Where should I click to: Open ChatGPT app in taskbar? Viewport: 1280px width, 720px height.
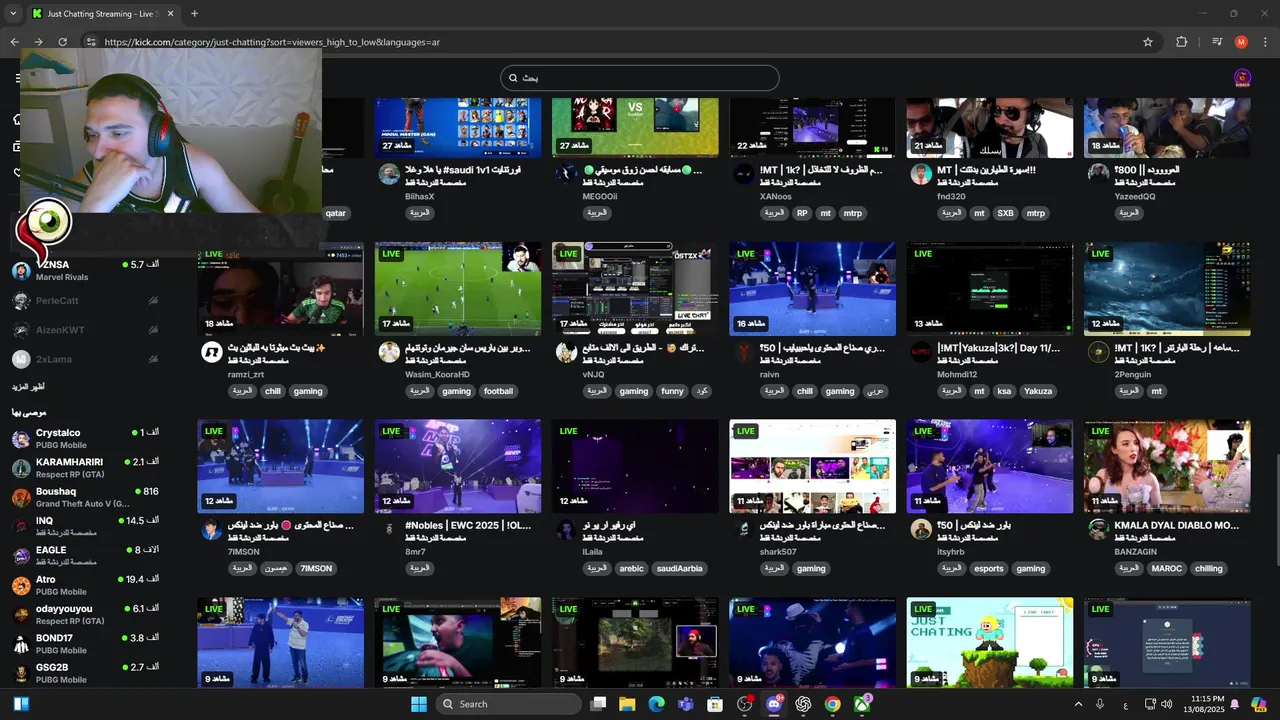[803, 704]
